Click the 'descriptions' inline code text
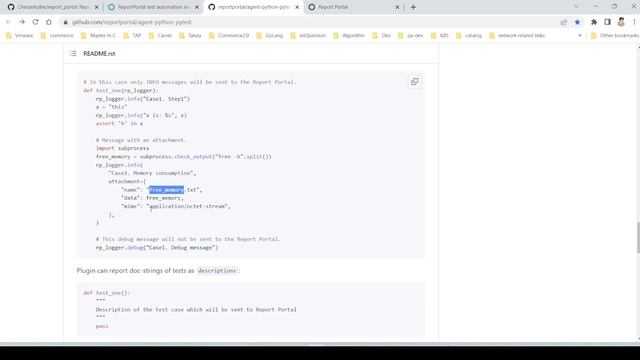The height and width of the screenshot is (360, 640). (217, 270)
